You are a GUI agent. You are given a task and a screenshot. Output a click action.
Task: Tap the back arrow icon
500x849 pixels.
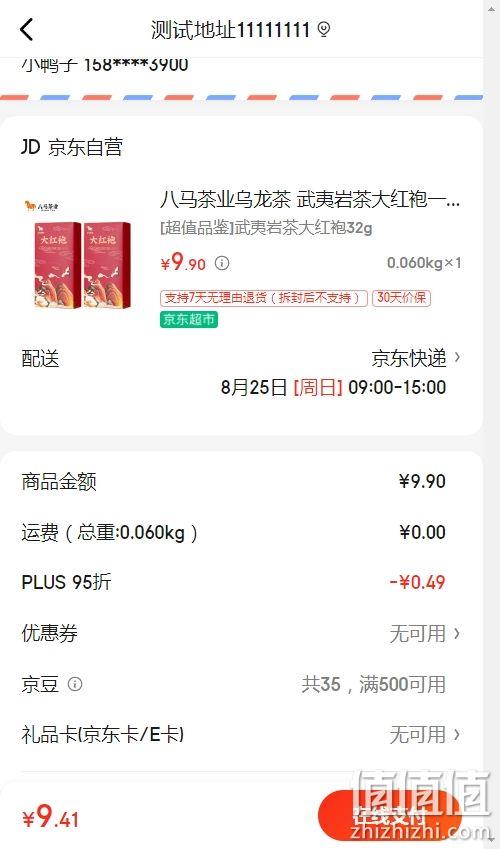pos(27,29)
